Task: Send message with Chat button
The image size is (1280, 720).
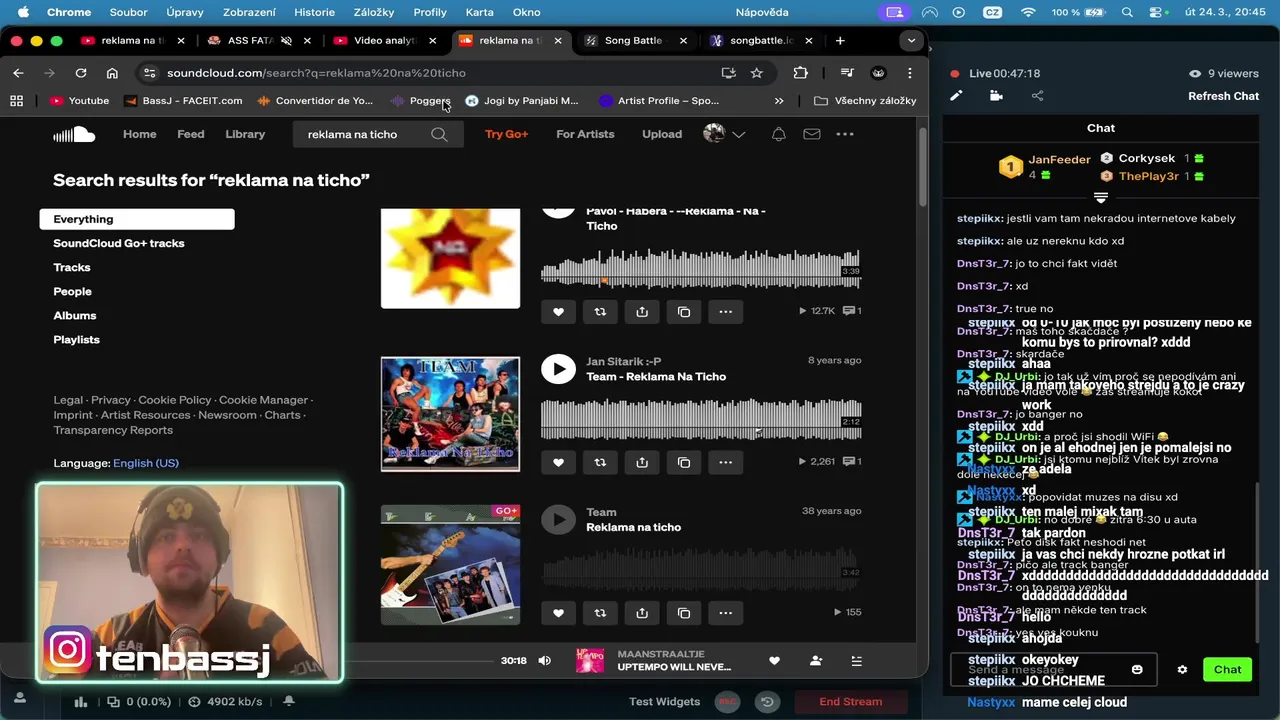Action: pos(1227,669)
